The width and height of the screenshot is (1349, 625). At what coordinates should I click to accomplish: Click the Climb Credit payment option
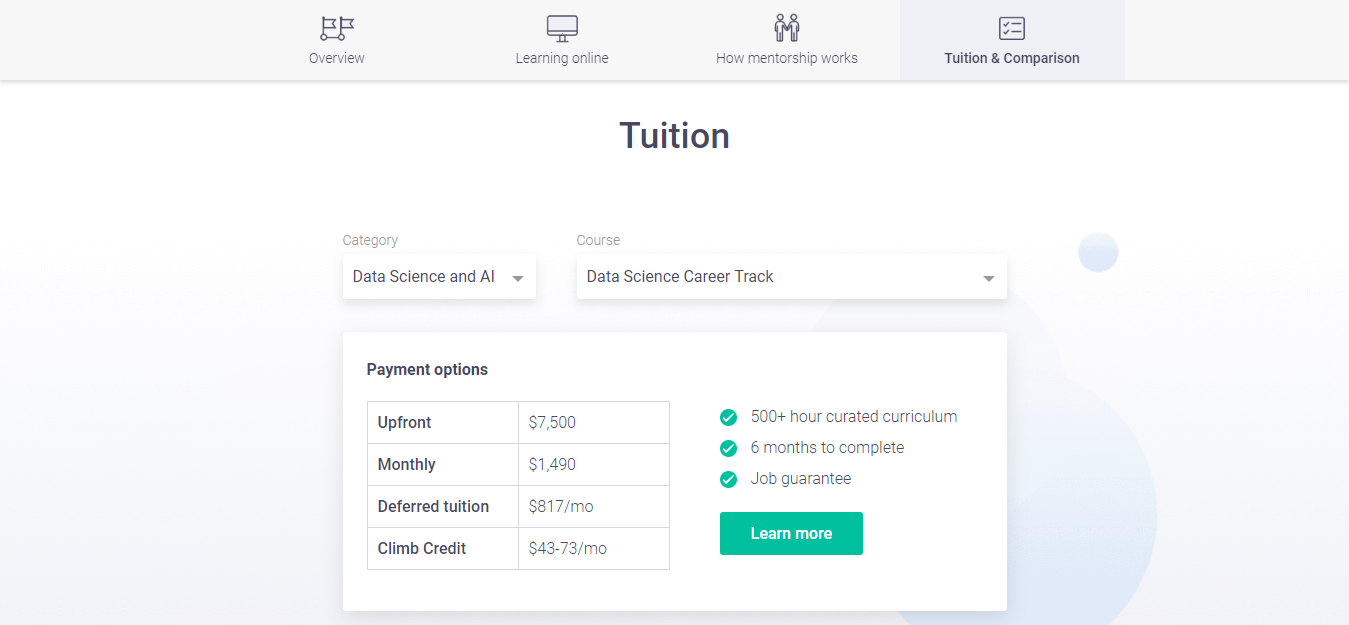pyautogui.click(x=422, y=549)
